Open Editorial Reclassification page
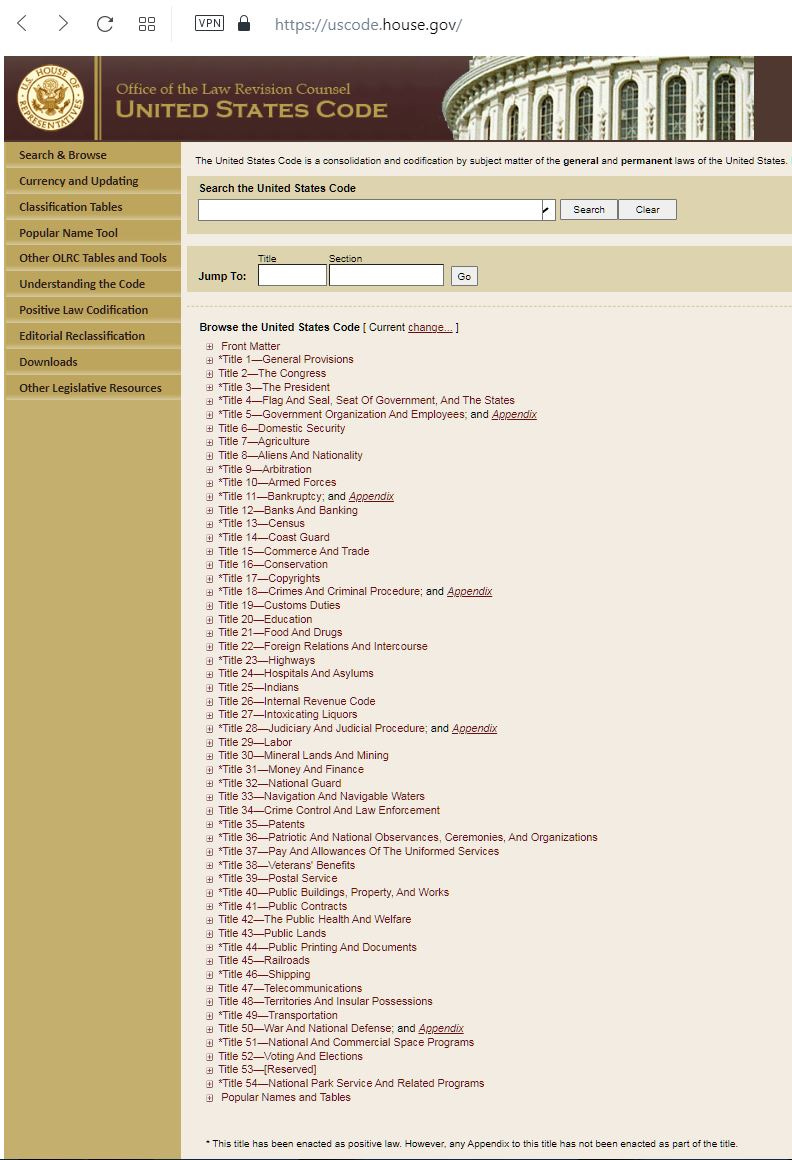This screenshot has width=792, height=1160. pos(92,335)
